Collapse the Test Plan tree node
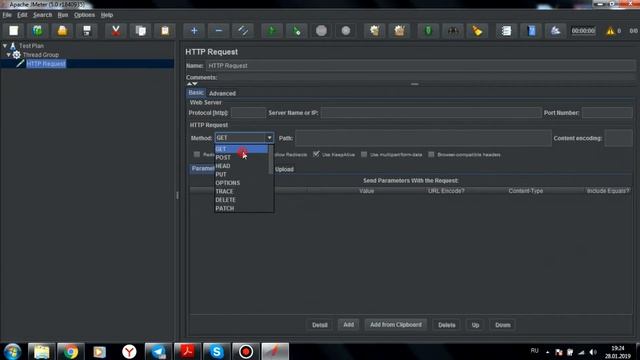640x360 pixels. point(5,46)
